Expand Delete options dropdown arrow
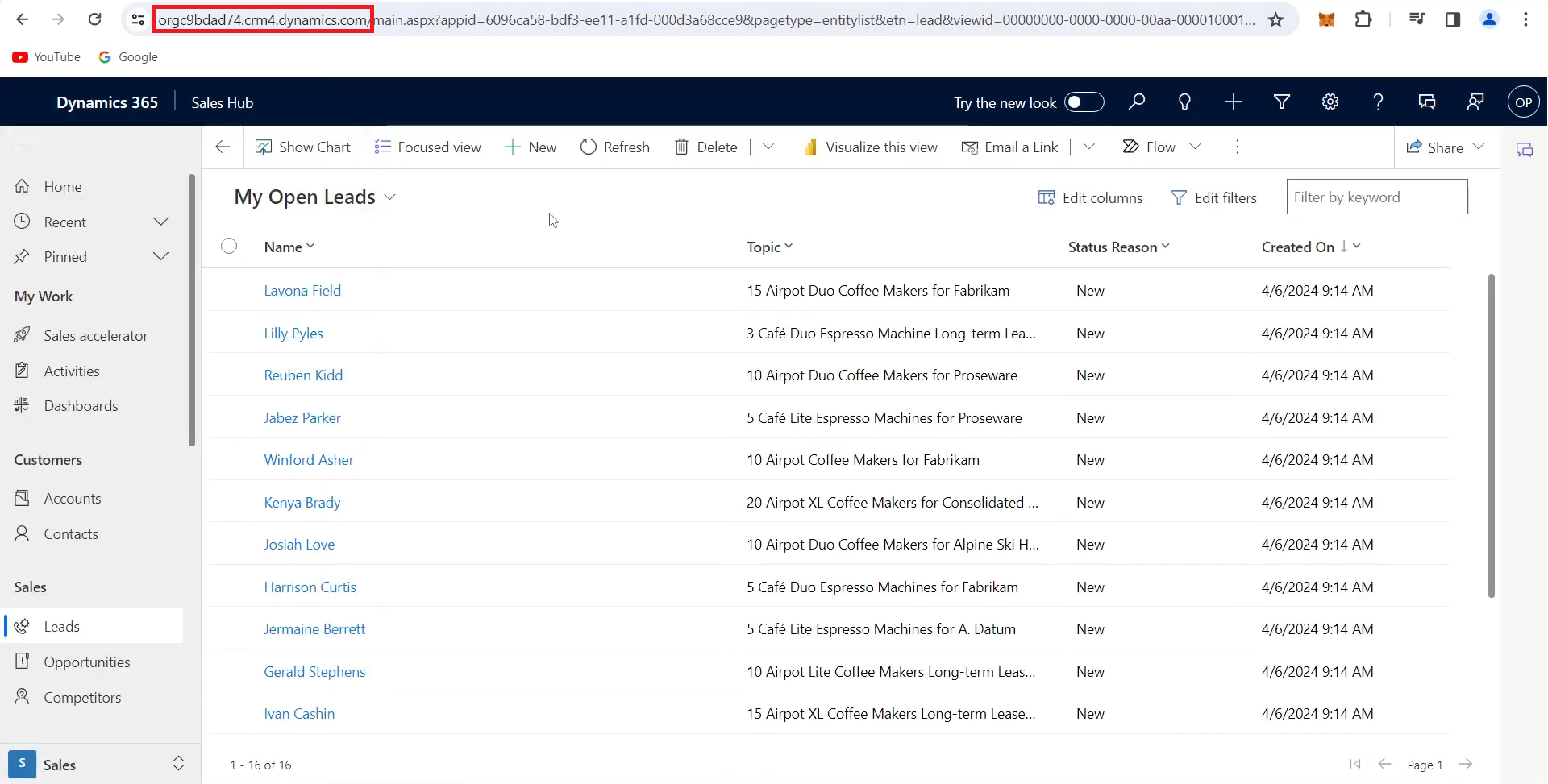 (x=768, y=147)
